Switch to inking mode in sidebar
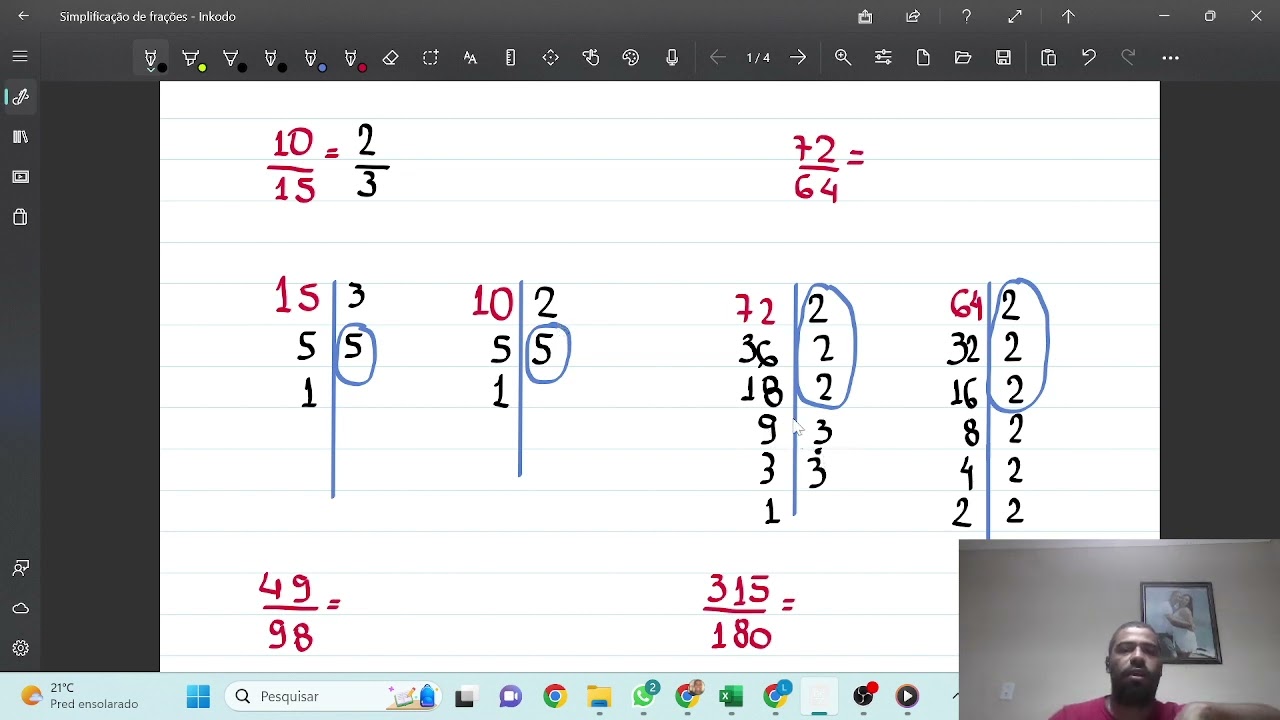This screenshot has width=1280, height=720. point(20,97)
